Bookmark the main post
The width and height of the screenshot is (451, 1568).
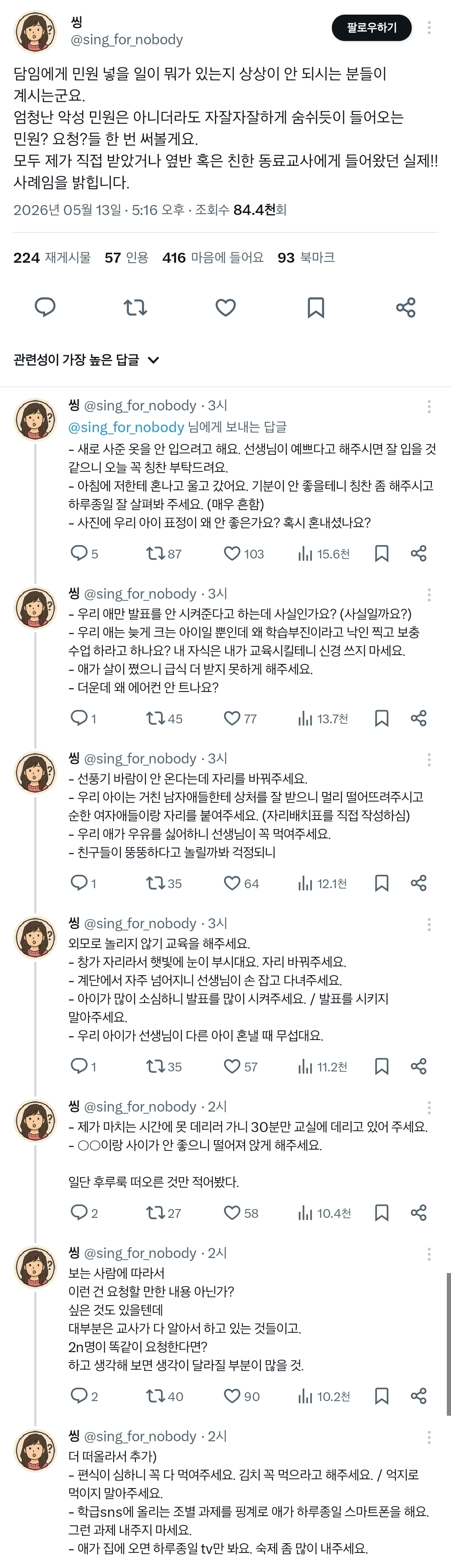(x=316, y=307)
